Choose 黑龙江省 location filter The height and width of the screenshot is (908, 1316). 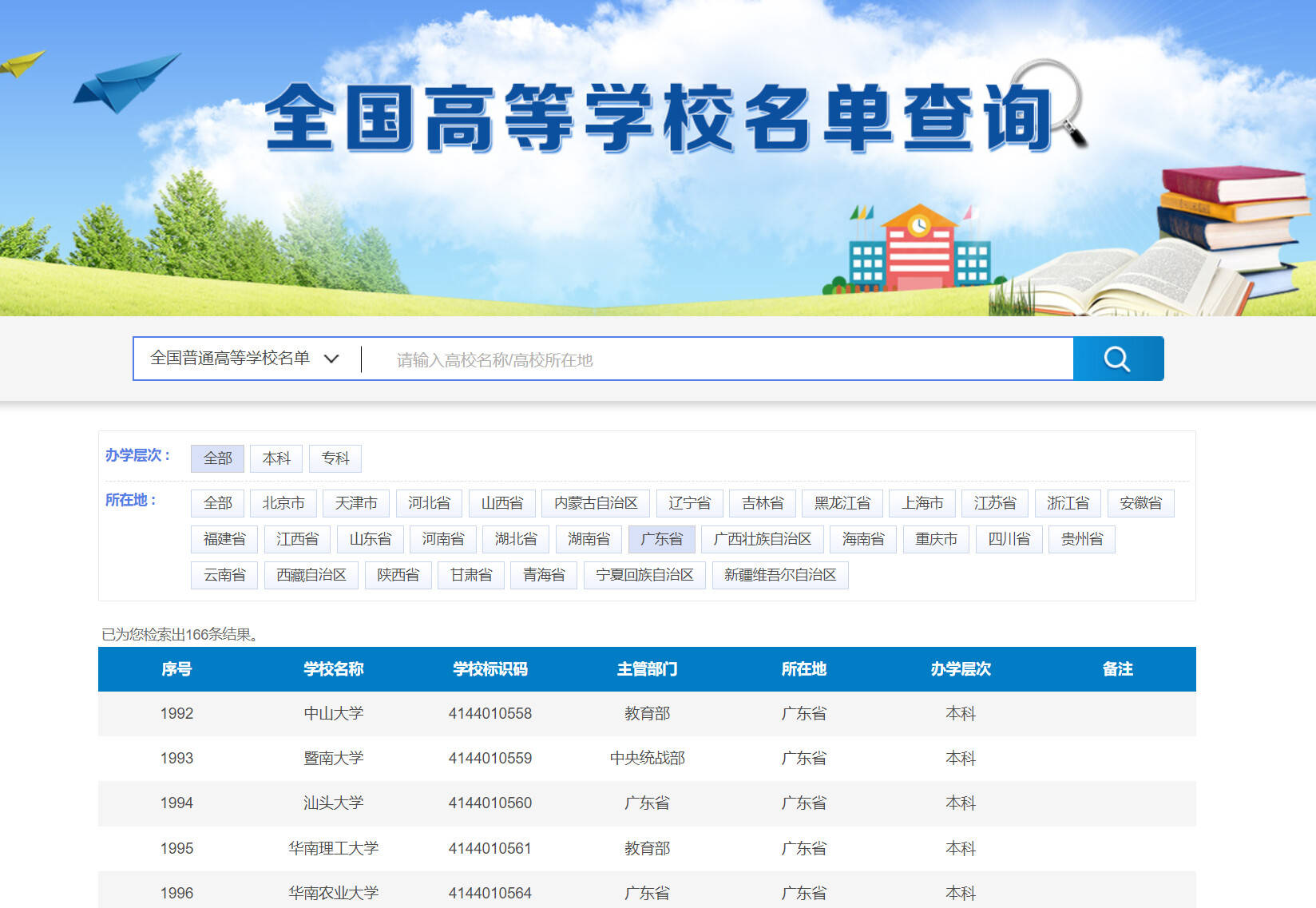842,503
